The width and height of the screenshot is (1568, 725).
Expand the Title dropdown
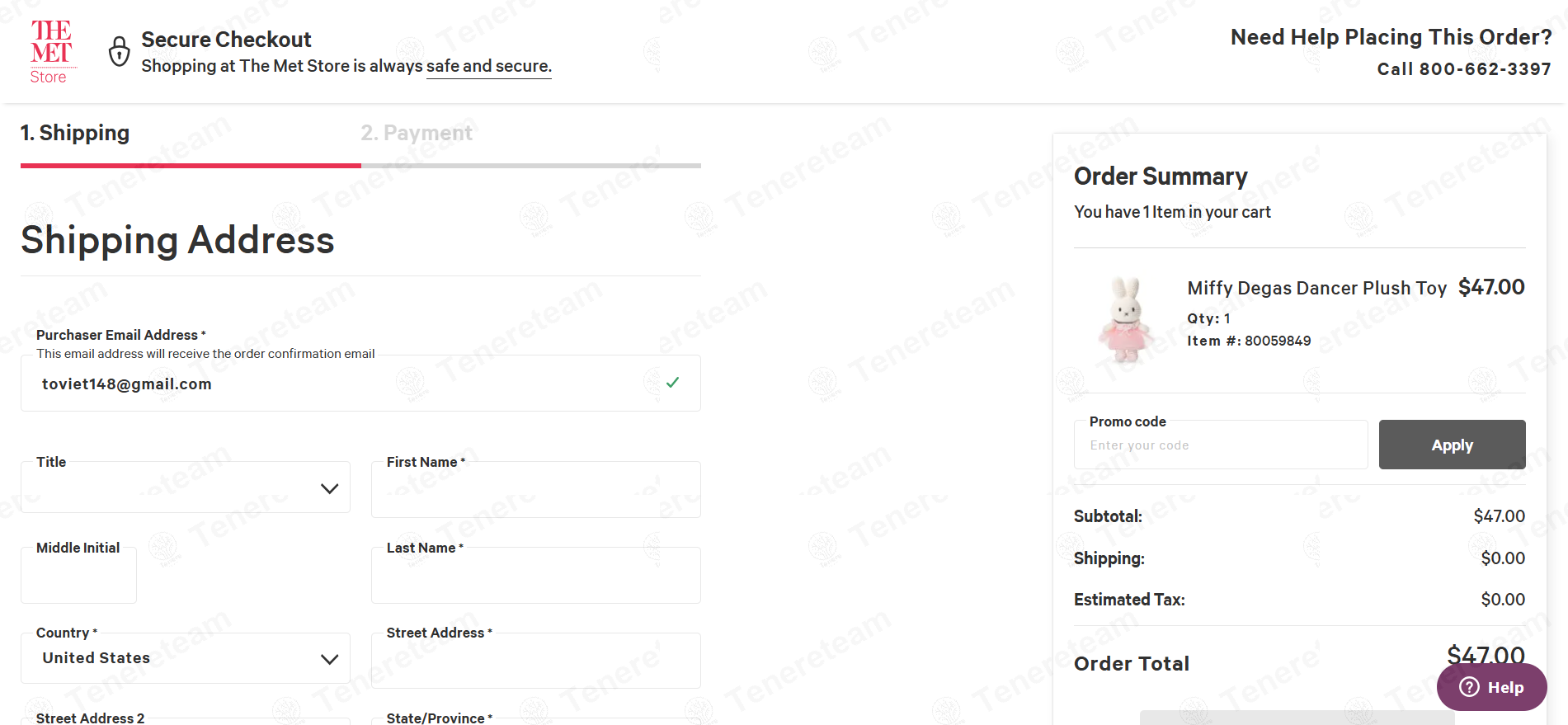coord(185,488)
